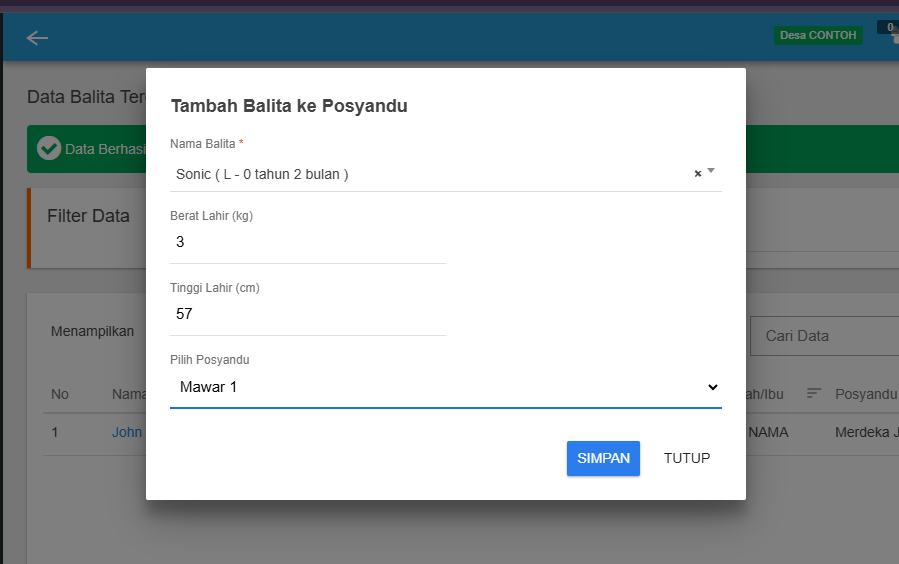The image size is (899, 564).
Task: Focus the Berat Lahir (kg) field
Action: click(308, 242)
